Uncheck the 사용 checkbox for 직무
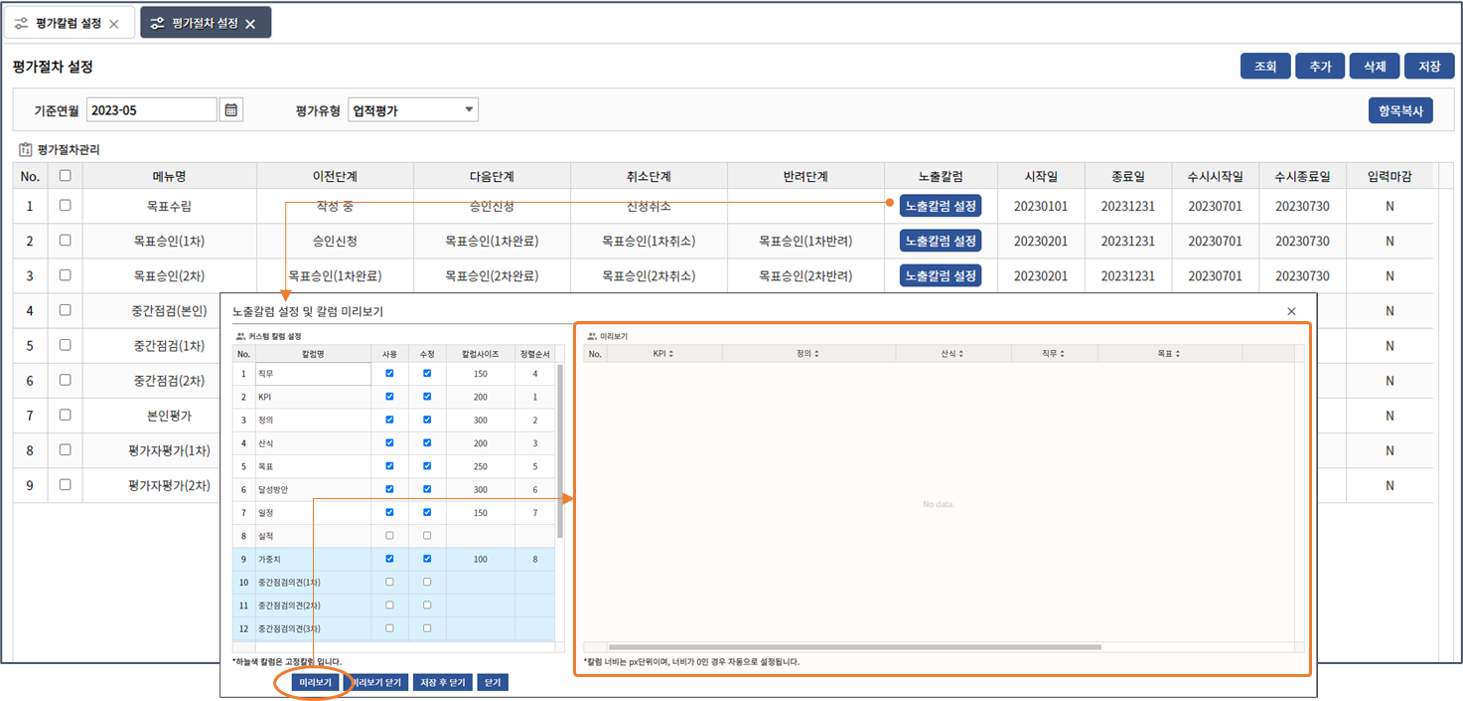The image size is (1463, 701). (x=389, y=373)
